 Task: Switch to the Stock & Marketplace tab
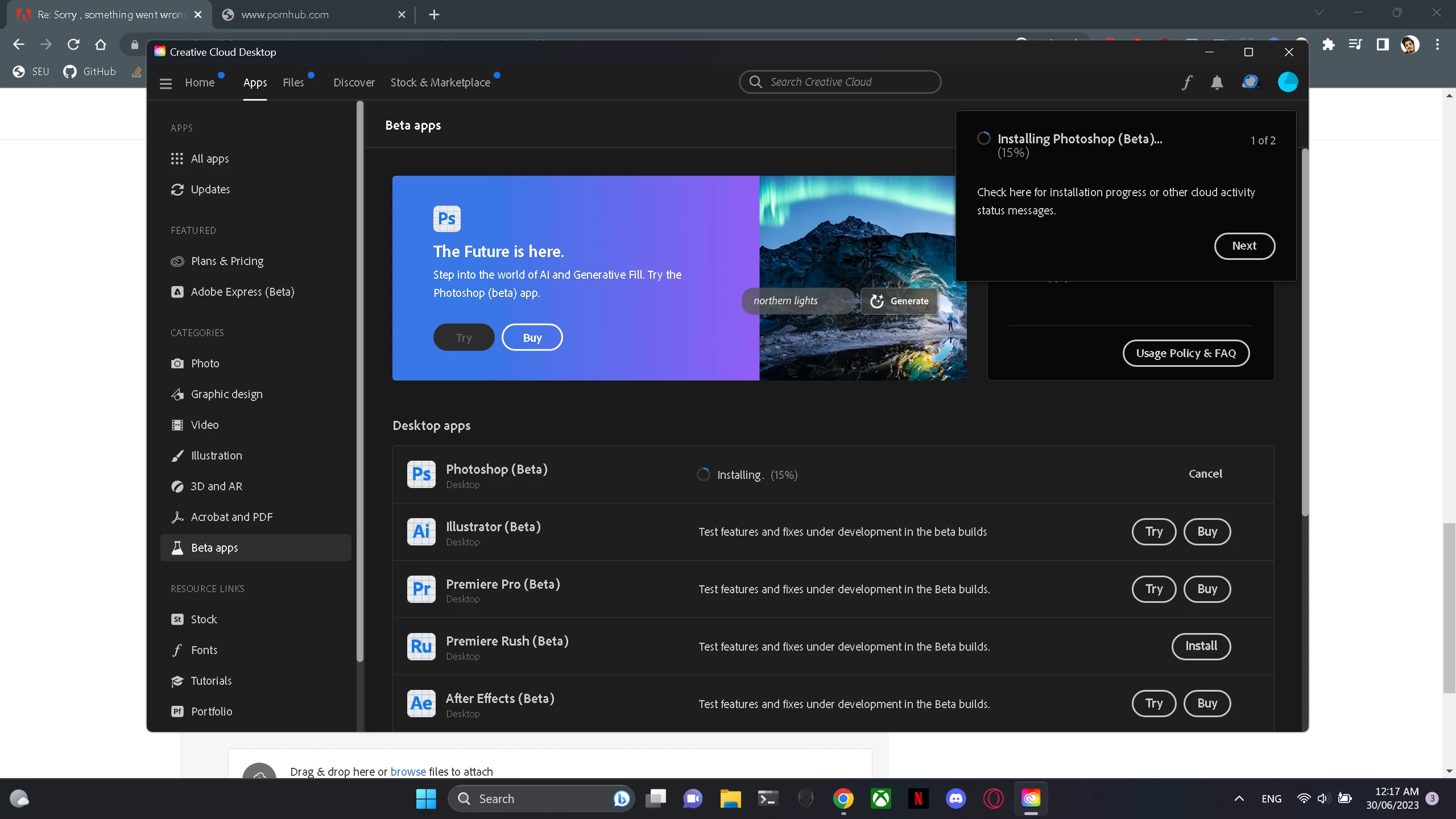(440, 82)
